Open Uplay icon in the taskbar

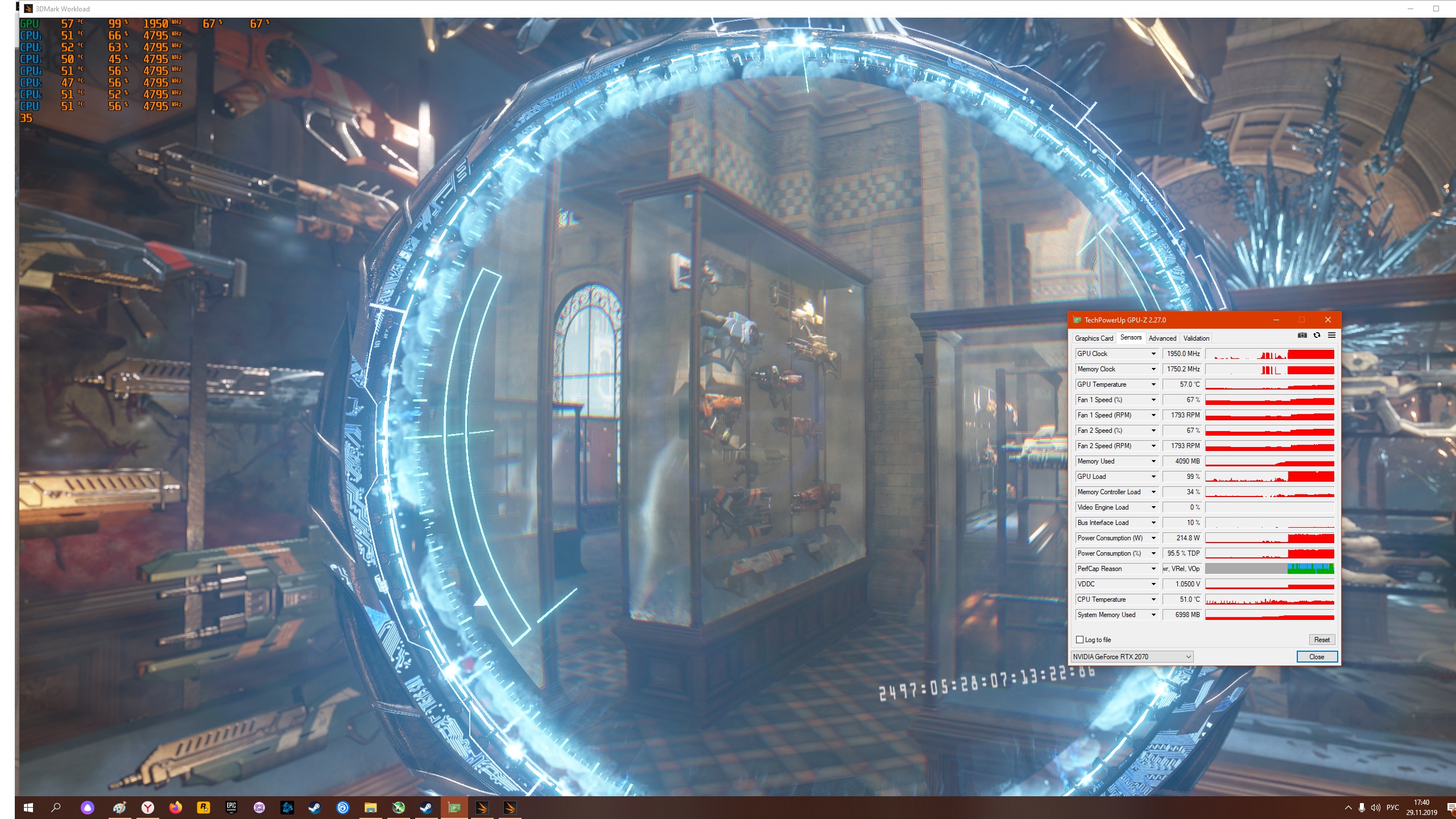point(343,807)
